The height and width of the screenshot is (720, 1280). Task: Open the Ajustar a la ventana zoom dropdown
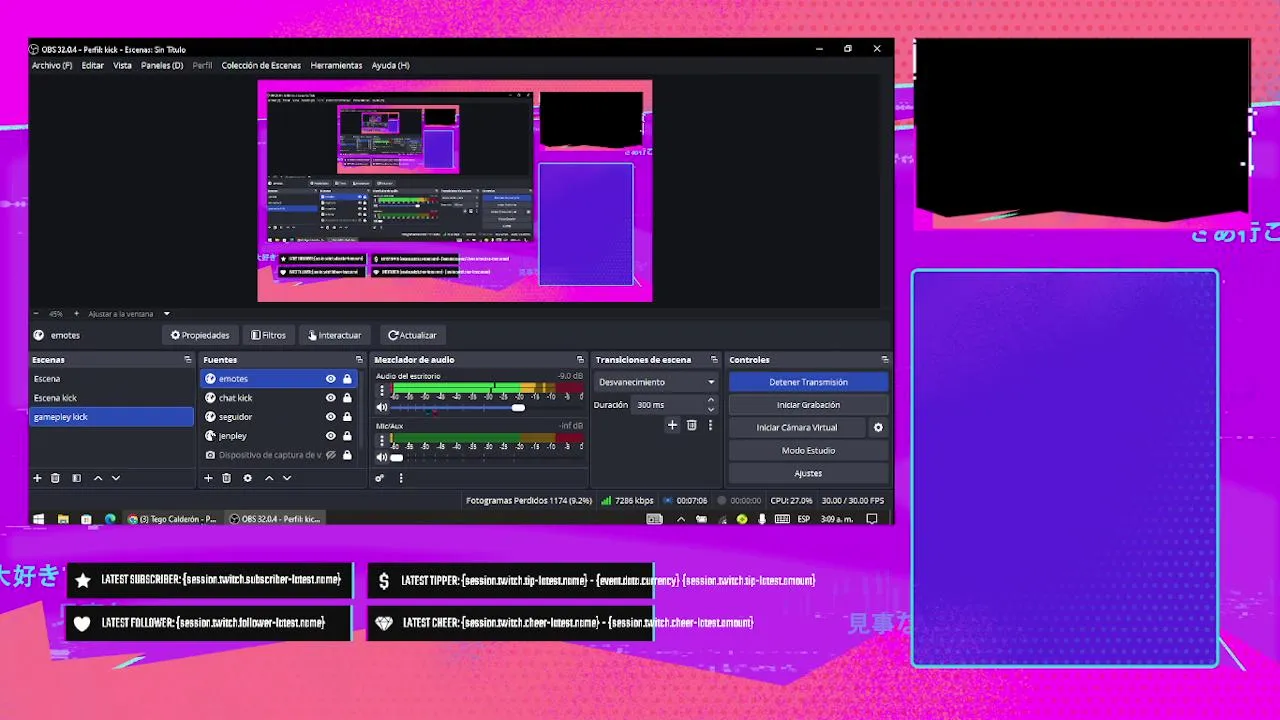click(x=129, y=314)
